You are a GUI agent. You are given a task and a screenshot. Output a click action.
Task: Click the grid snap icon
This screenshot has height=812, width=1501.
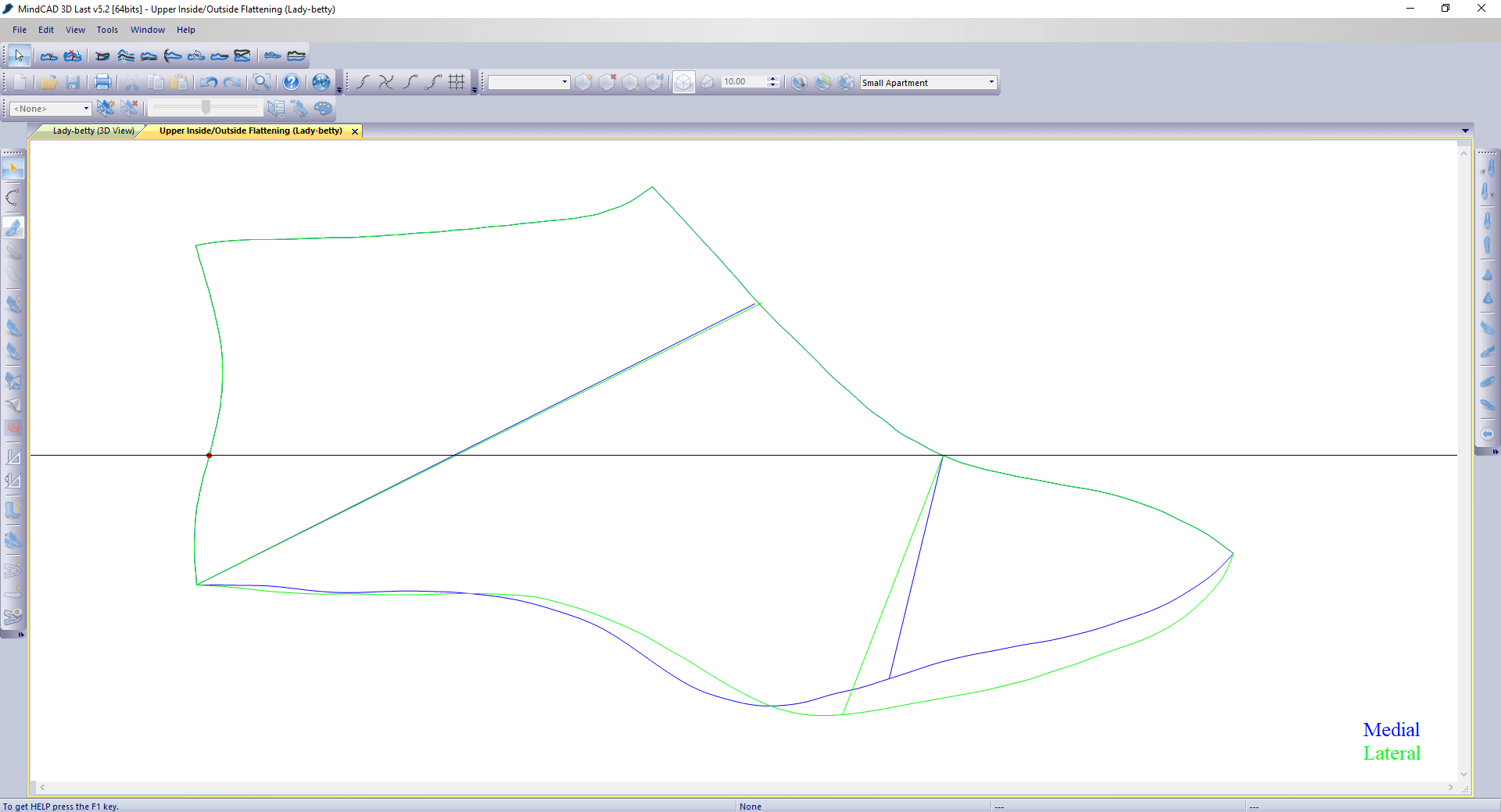pyautogui.click(x=457, y=82)
